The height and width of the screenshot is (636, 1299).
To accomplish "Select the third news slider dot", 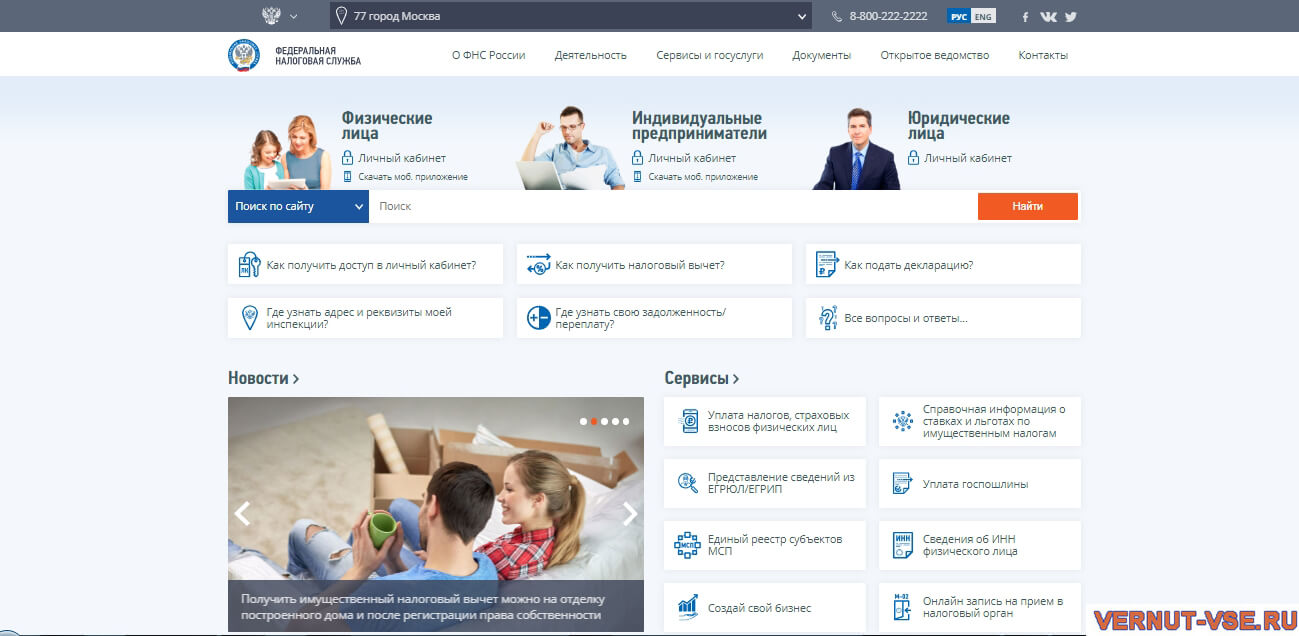I will [606, 421].
